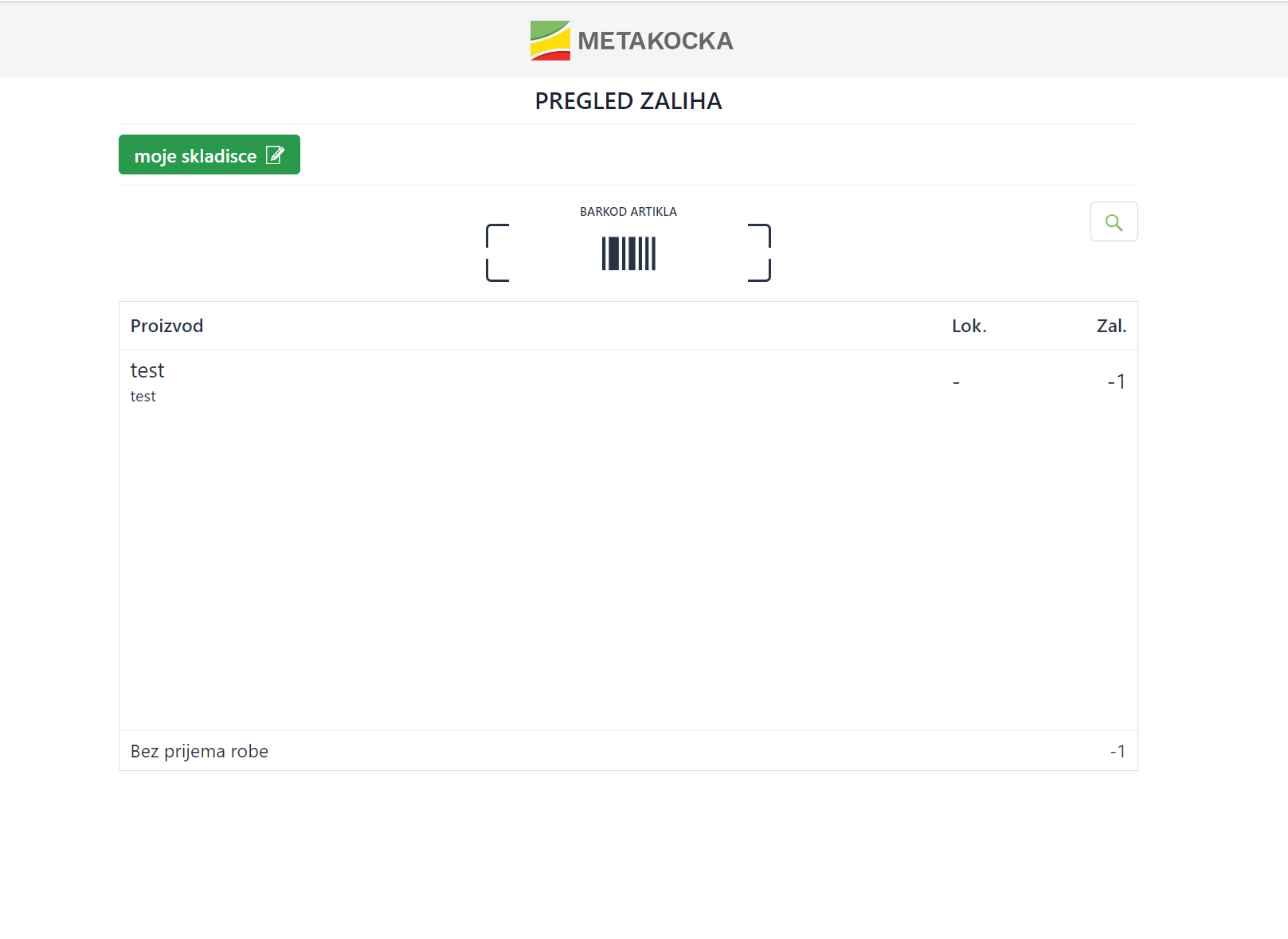1288x939 pixels.
Task: Click the Bez prijema robe label
Action: (199, 751)
